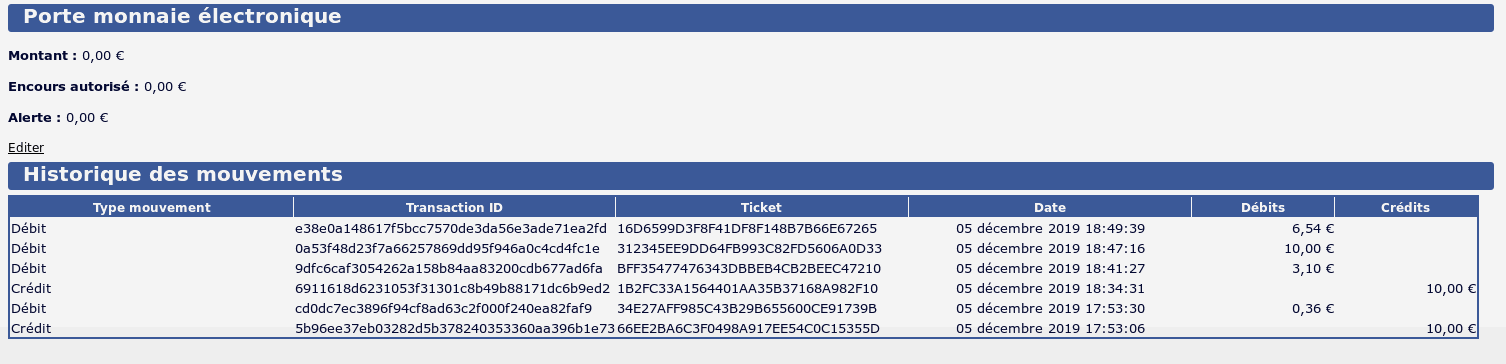The width and height of the screenshot is (1506, 364).
Task: Click ticket 16D6599D3F8F41DF8F148B7B66E67265
Action: pyautogui.click(x=747, y=228)
